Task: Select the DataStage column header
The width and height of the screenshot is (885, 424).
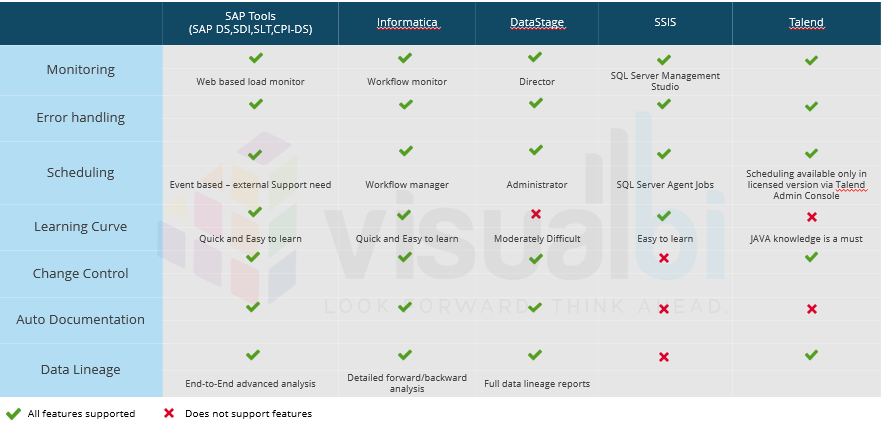Action: click(x=537, y=23)
